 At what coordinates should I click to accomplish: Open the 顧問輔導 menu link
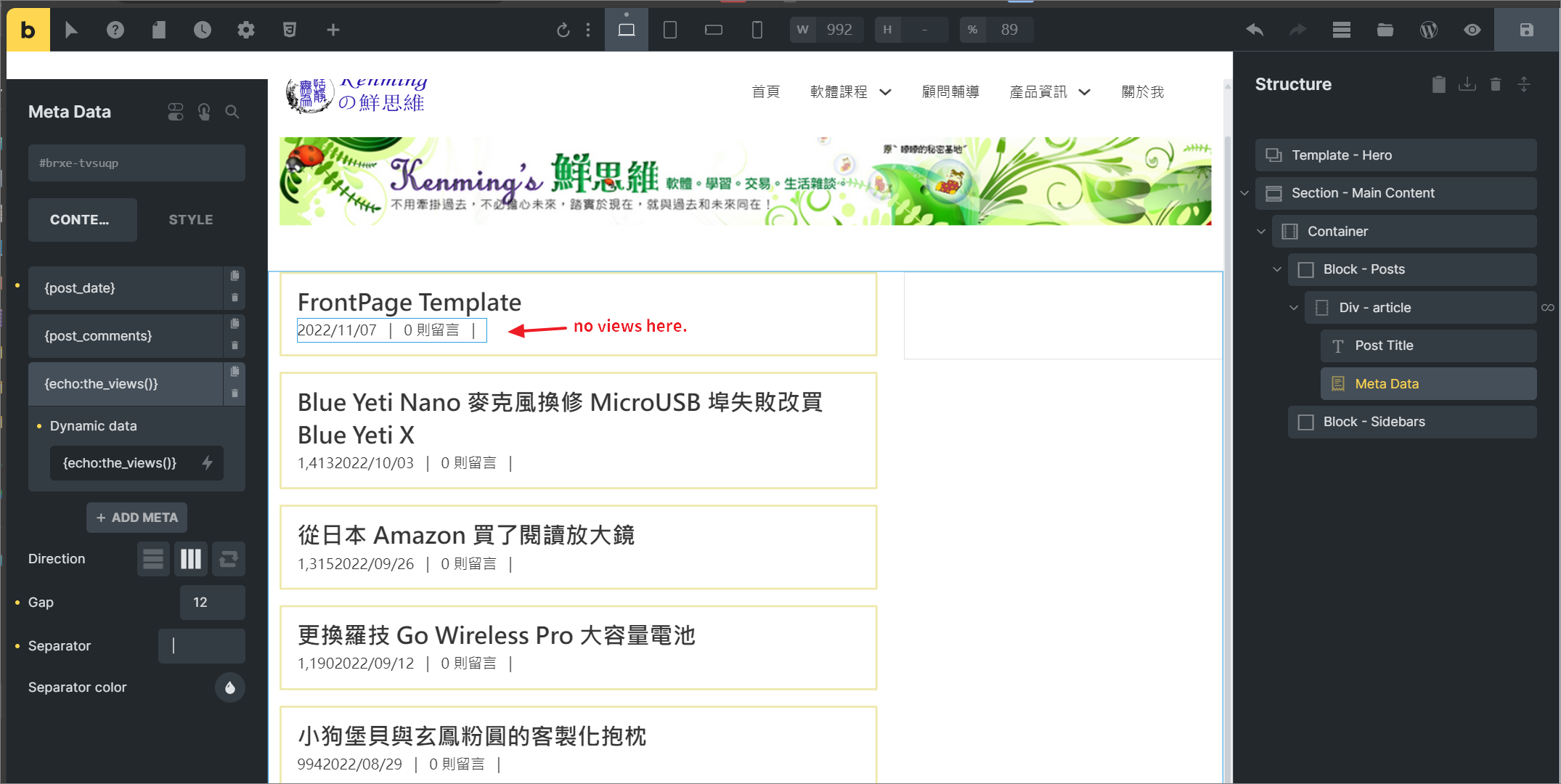[x=950, y=92]
